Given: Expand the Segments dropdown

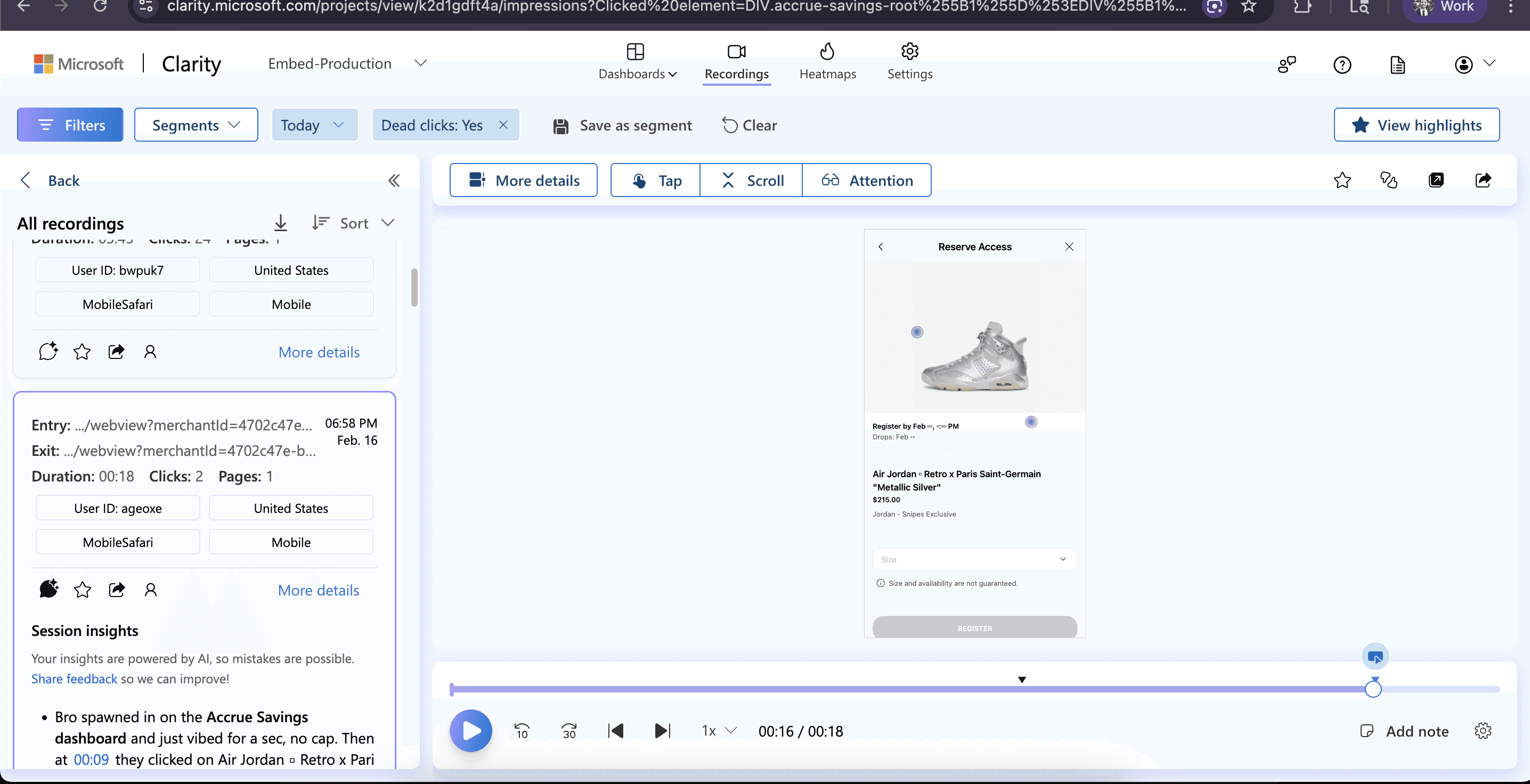Looking at the screenshot, I should (196, 125).
